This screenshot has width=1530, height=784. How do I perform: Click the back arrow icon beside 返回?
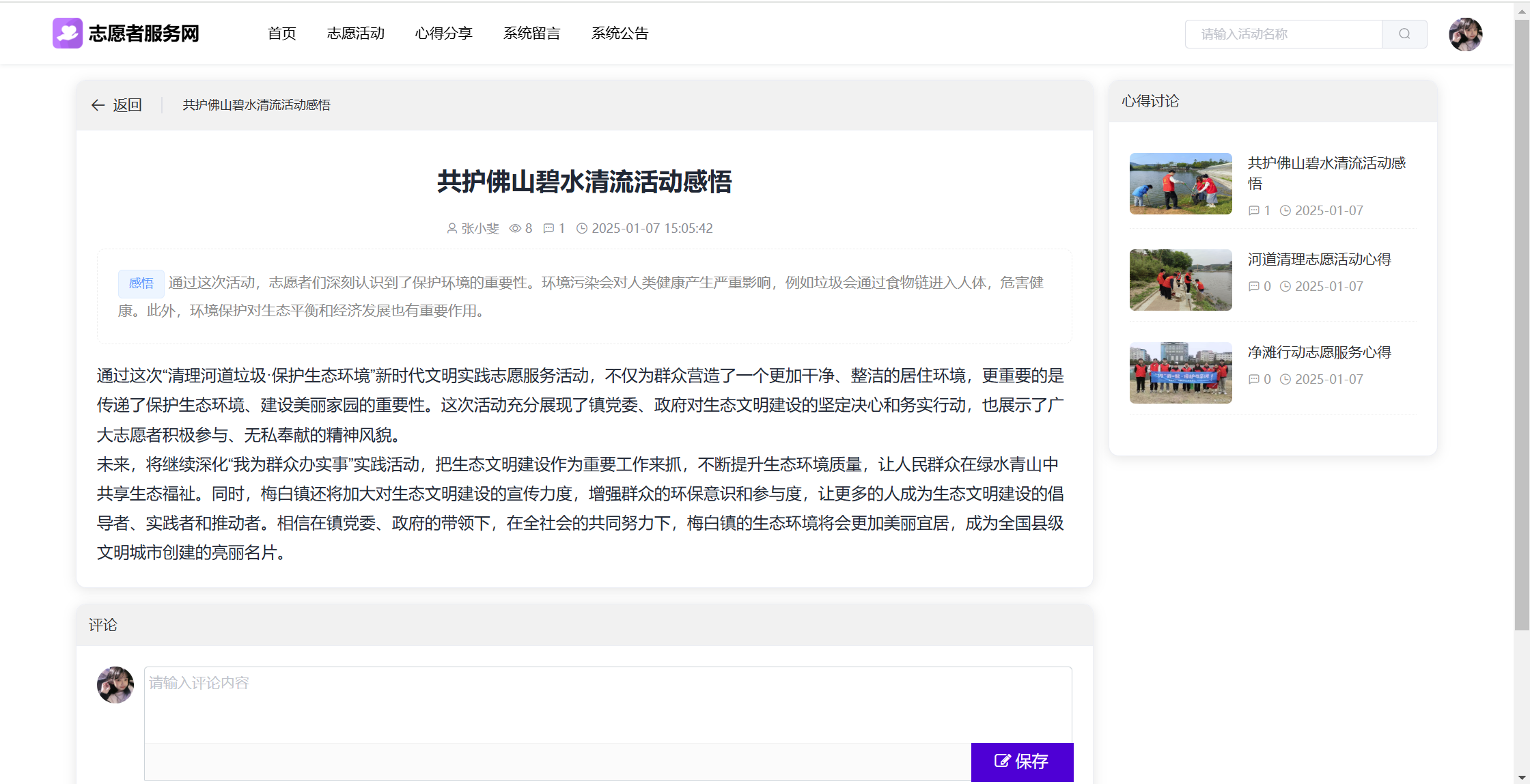(x=98, y=105)
